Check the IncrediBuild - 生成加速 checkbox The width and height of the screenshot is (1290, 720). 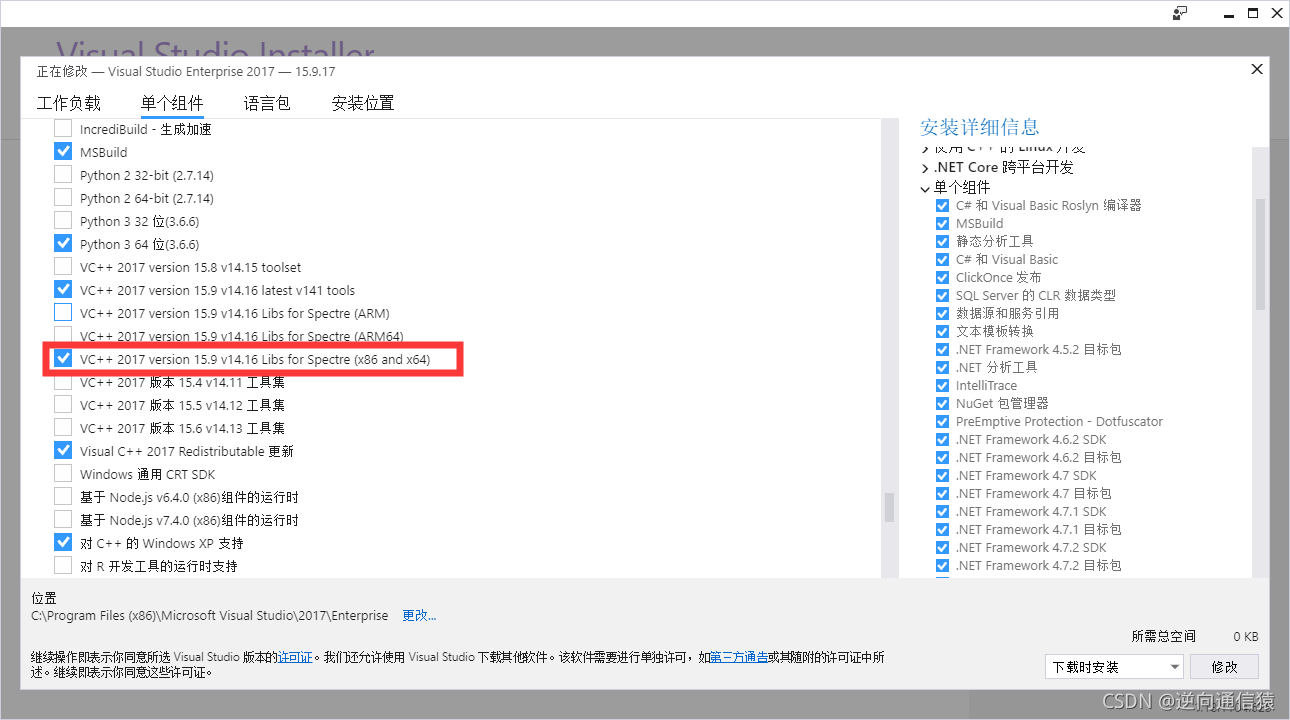coord(63,129)
